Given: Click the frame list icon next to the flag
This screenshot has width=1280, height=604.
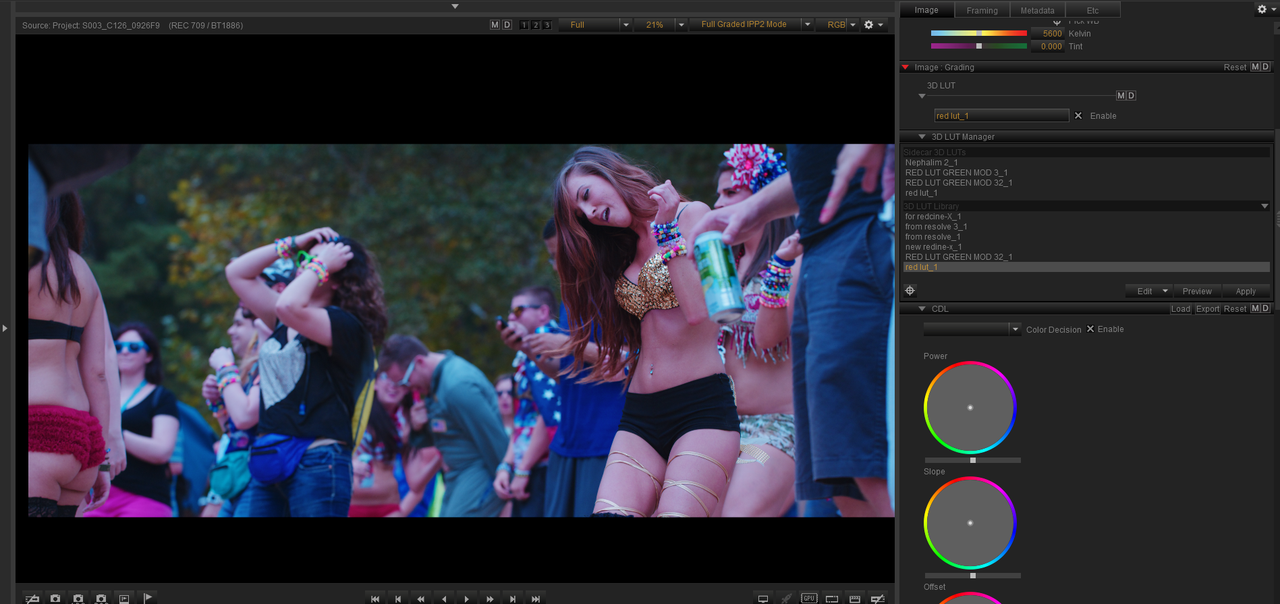Looking at the screenshot, I should tap(124, 598).
